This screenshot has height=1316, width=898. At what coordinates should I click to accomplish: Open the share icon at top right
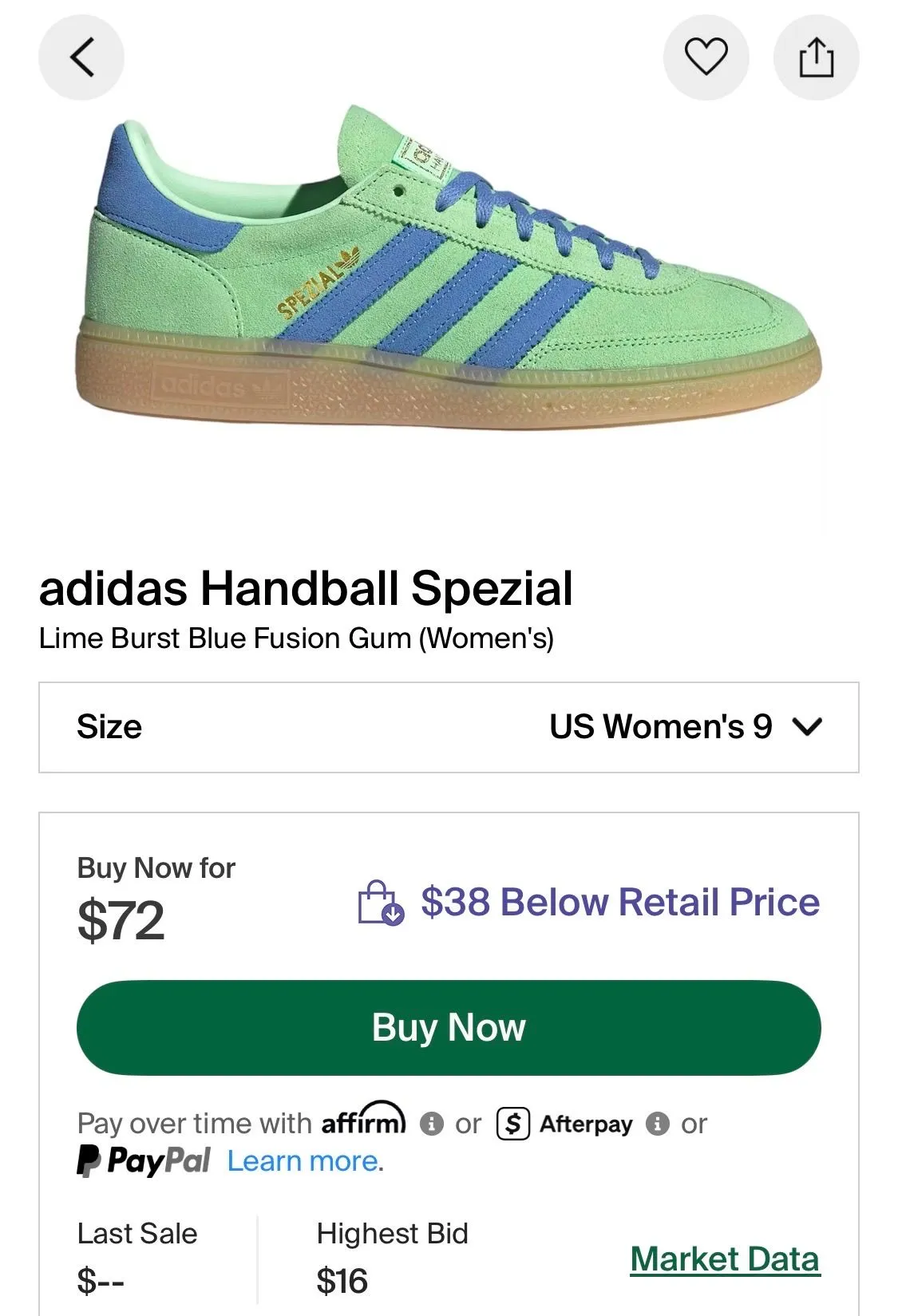pyautogui.click(x=817, y=57)
